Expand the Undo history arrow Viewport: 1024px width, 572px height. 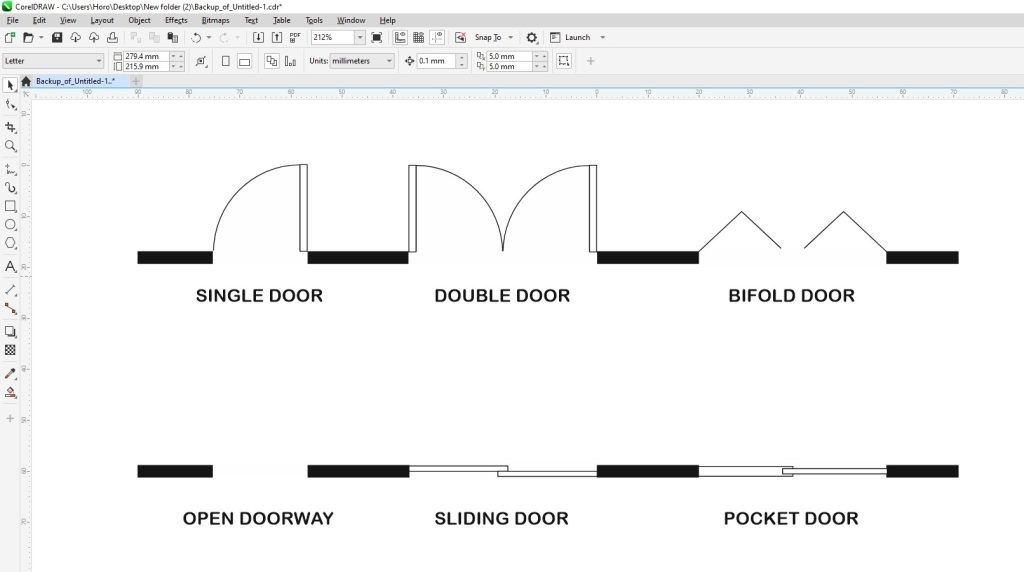tap(209, 38)
